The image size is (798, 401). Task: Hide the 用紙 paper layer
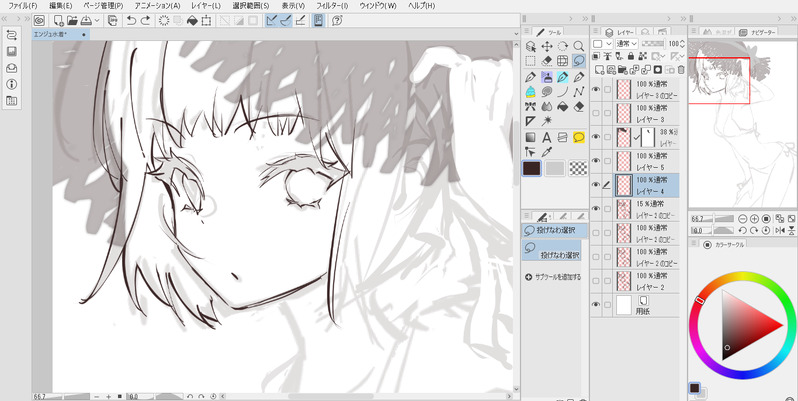coord(596,304)
